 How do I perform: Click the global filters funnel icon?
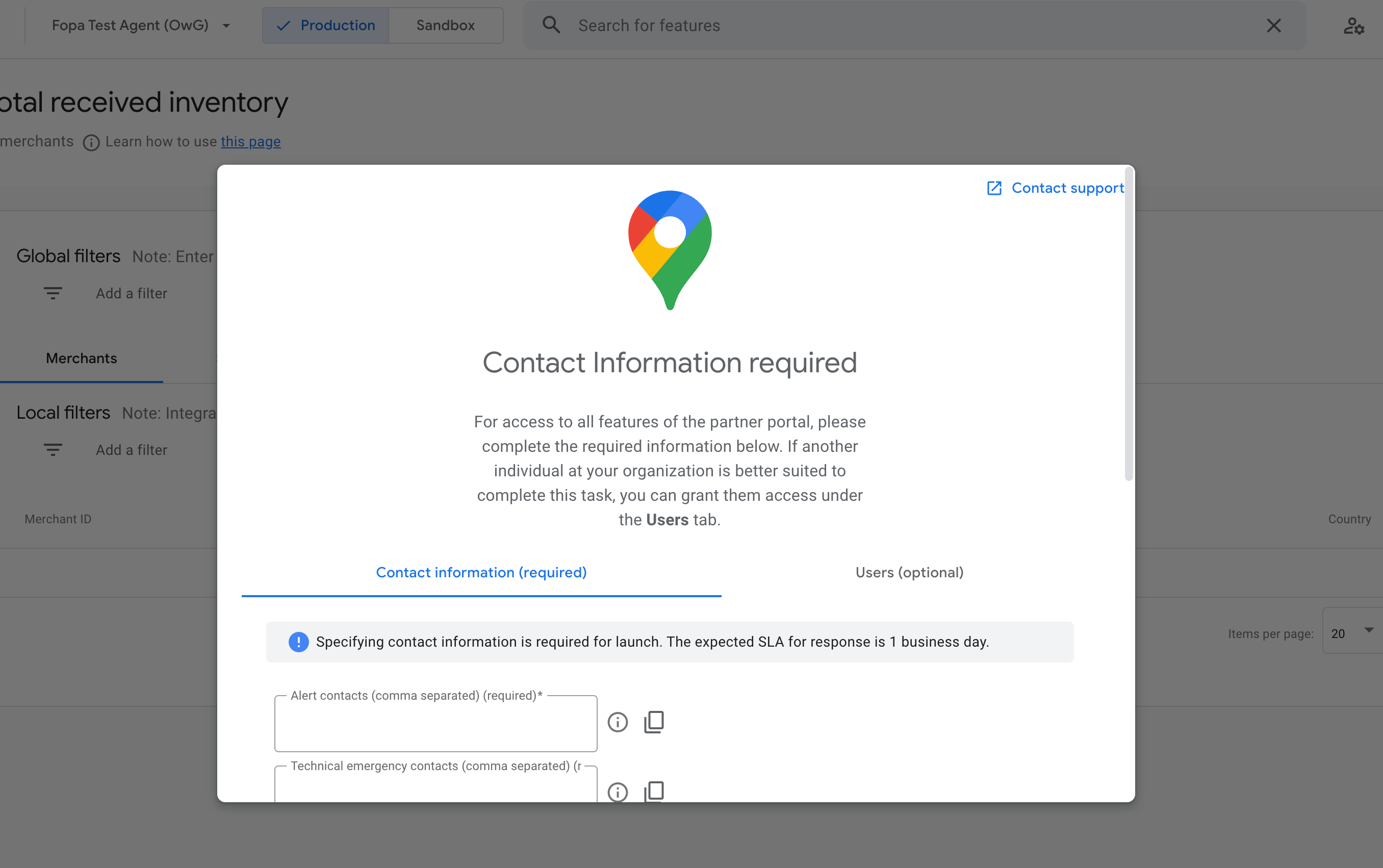click(52, 293)
